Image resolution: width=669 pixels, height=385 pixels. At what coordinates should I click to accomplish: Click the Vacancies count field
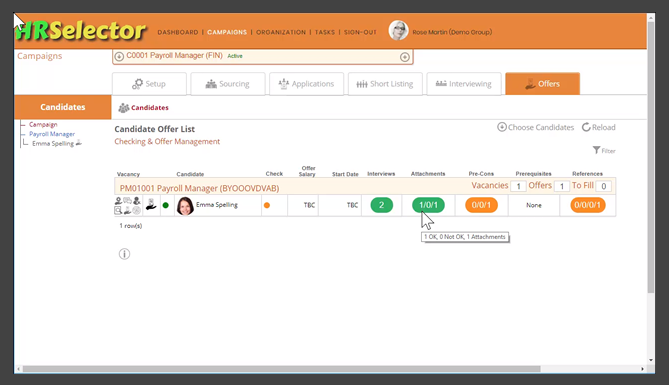pyautogui.click(x=518, y=186)
